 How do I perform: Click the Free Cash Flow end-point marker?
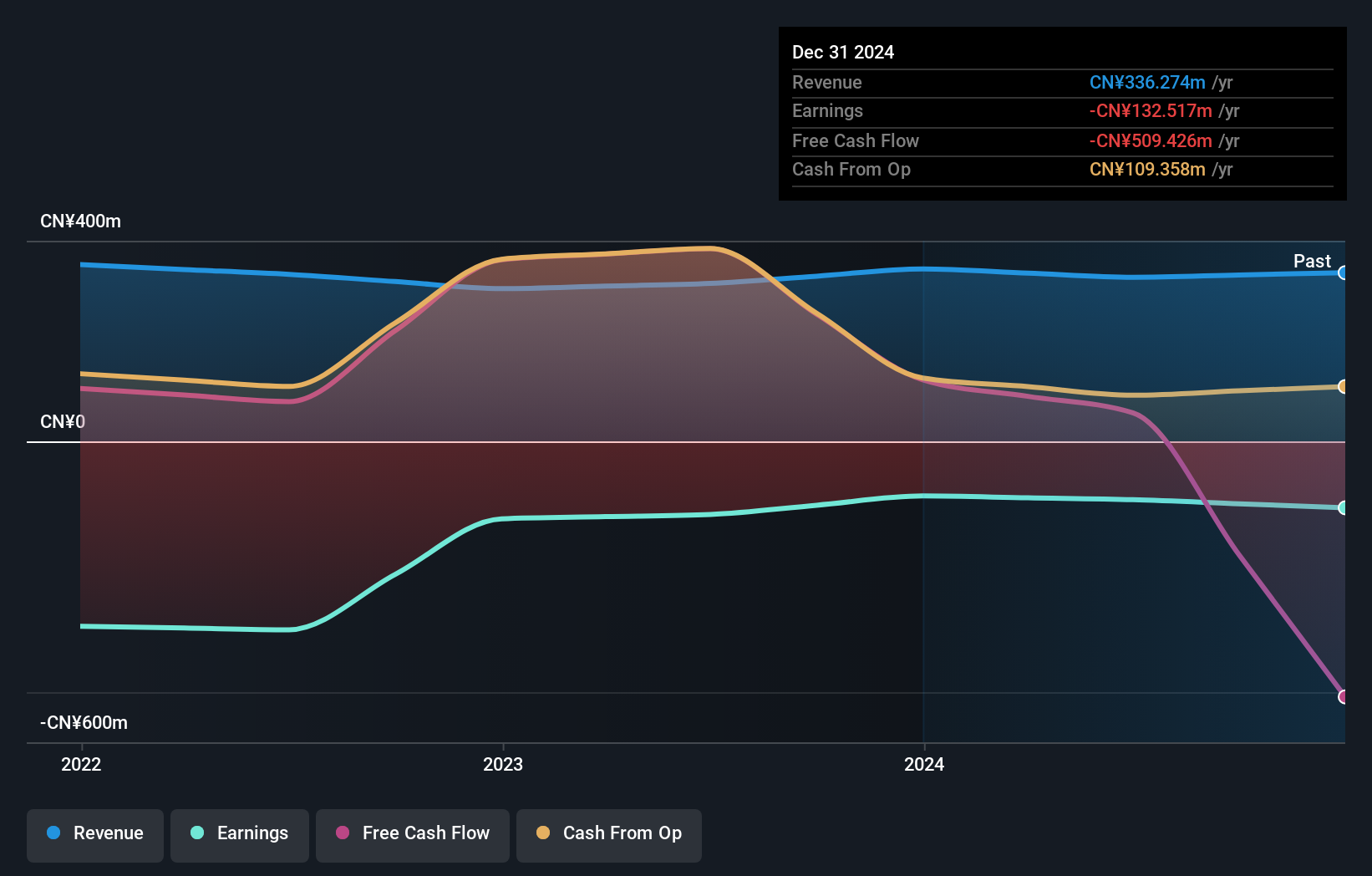[x=1343, y=696]
